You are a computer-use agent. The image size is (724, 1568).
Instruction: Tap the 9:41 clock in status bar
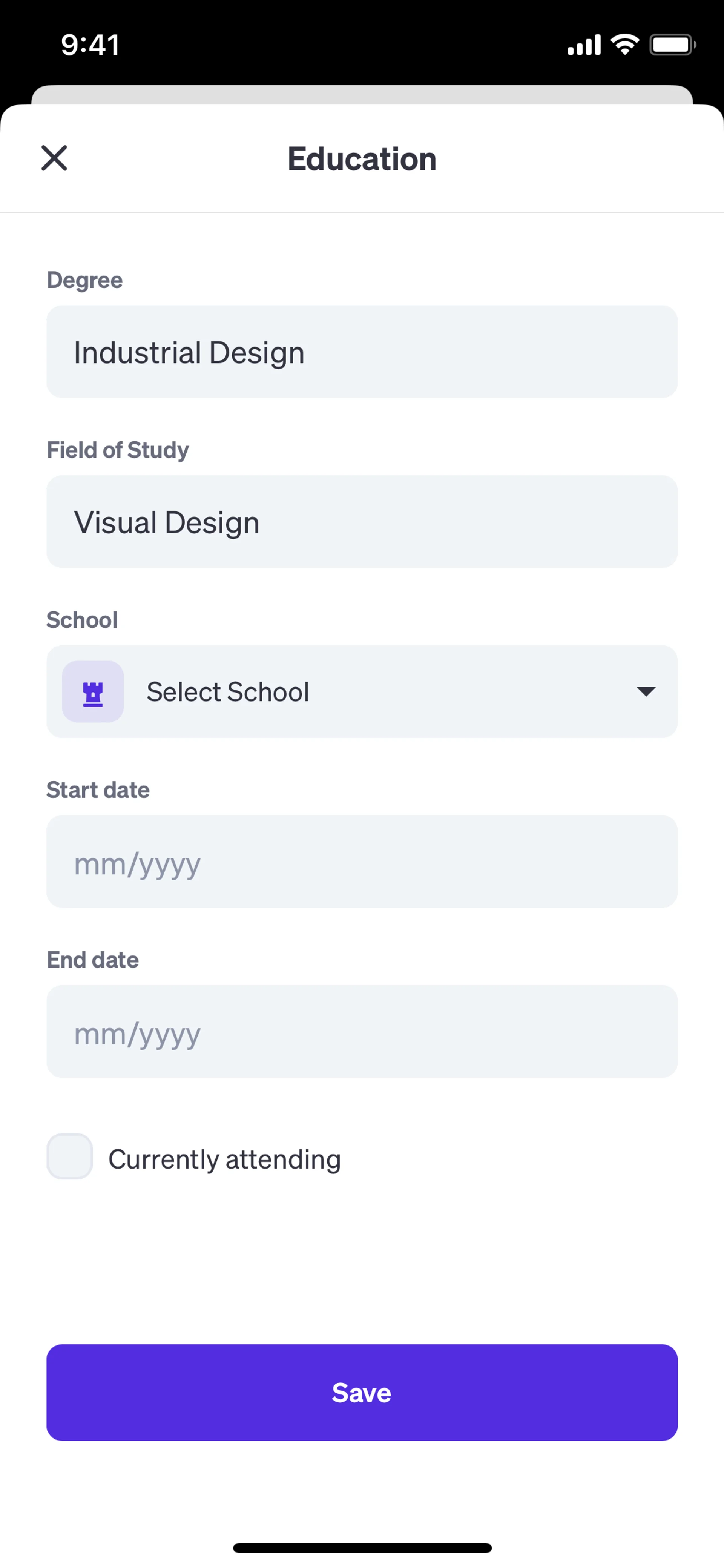(x=90, y=45)
